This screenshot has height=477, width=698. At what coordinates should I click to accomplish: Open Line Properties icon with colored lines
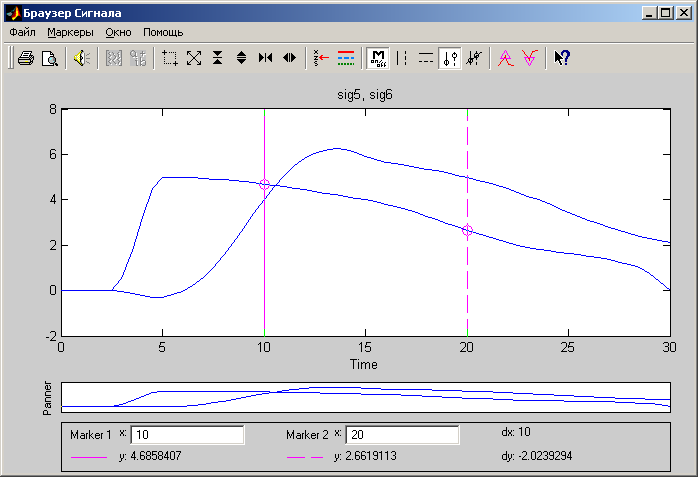pyautogui.click(x=346, y=58)
